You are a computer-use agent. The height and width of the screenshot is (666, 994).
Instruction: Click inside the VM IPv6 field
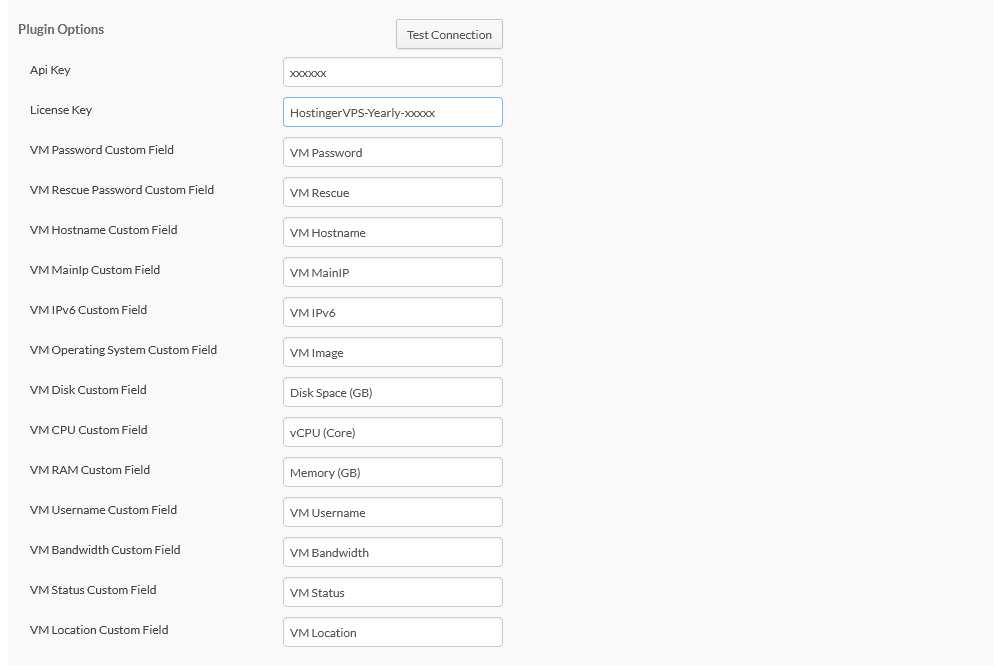pyautogui.click(x=392, y=311)
